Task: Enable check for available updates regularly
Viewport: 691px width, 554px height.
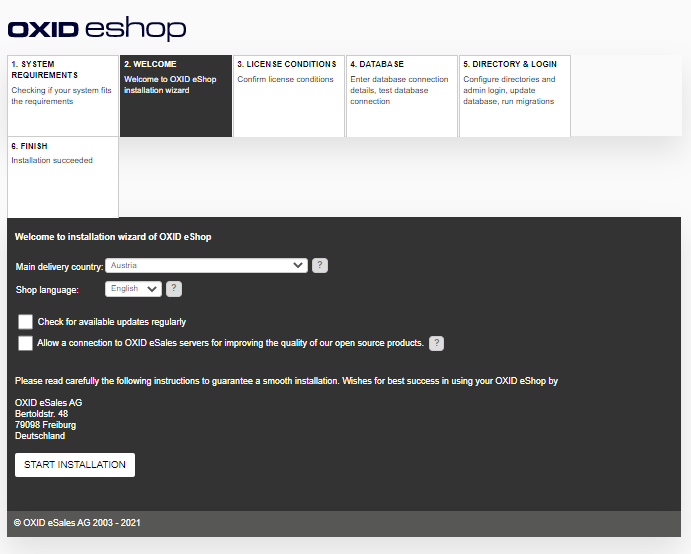Action: click(x=25, y=322)
